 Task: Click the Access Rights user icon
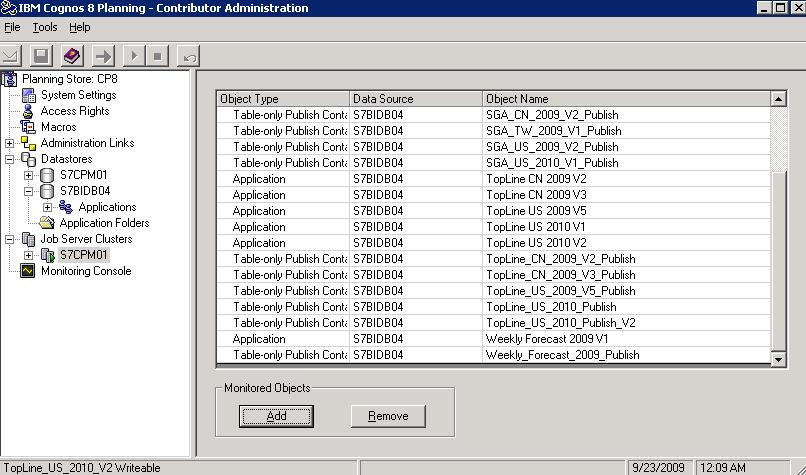pyautogui.click(x=28, y=111)
